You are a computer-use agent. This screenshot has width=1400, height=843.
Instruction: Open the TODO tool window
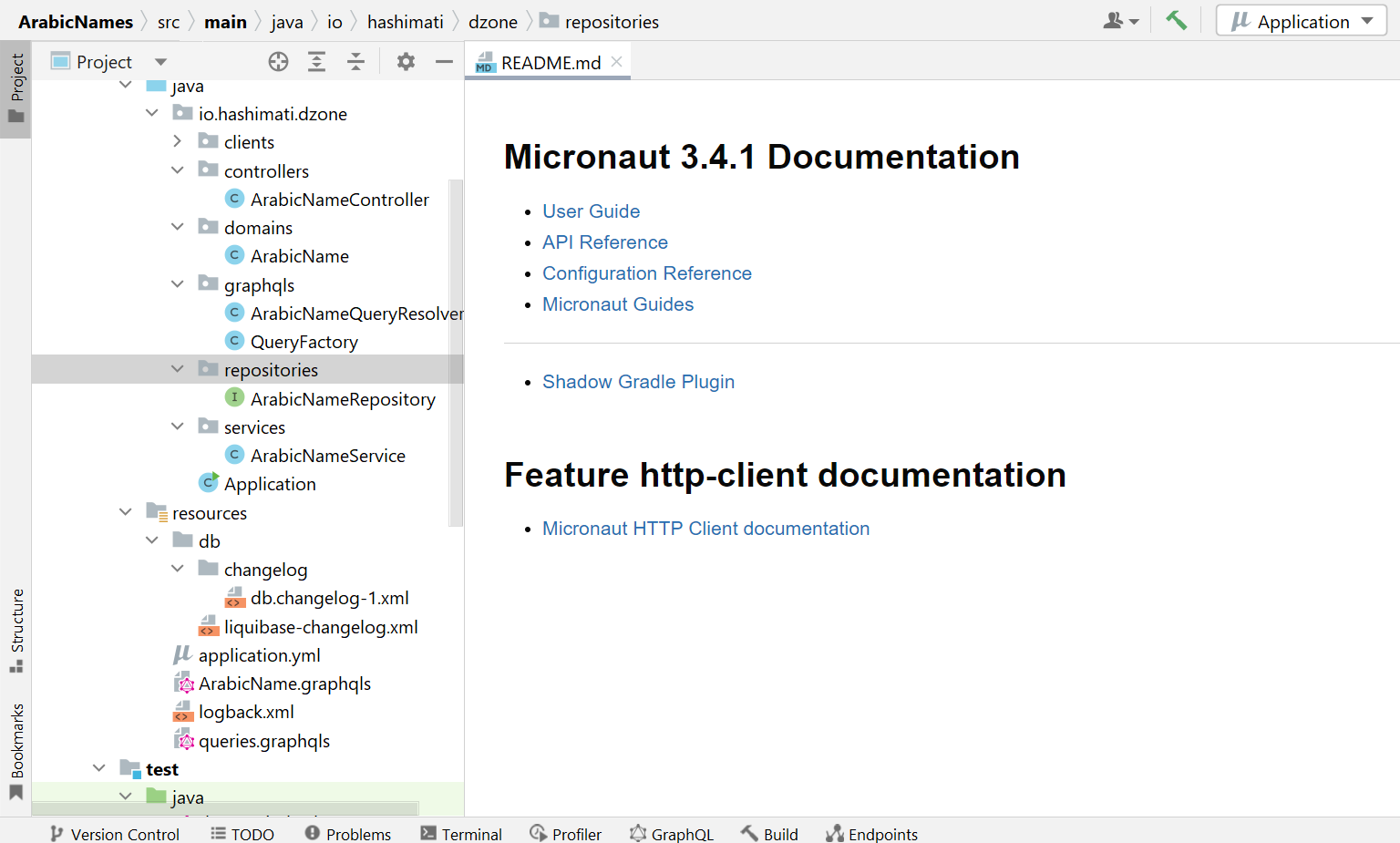[242, 834]
